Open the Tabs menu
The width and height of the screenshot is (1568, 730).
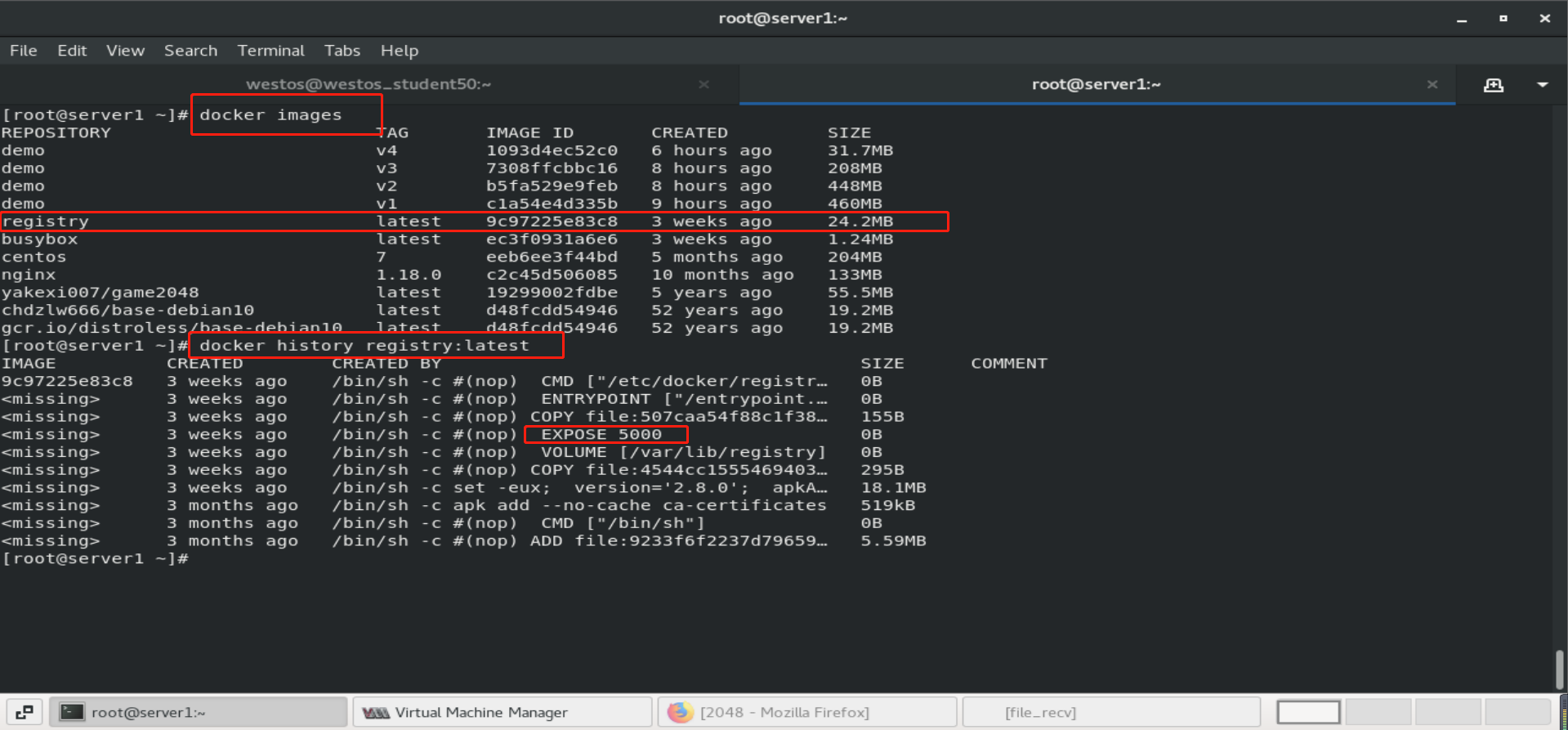pyautogui.click(x=342, y=51)
